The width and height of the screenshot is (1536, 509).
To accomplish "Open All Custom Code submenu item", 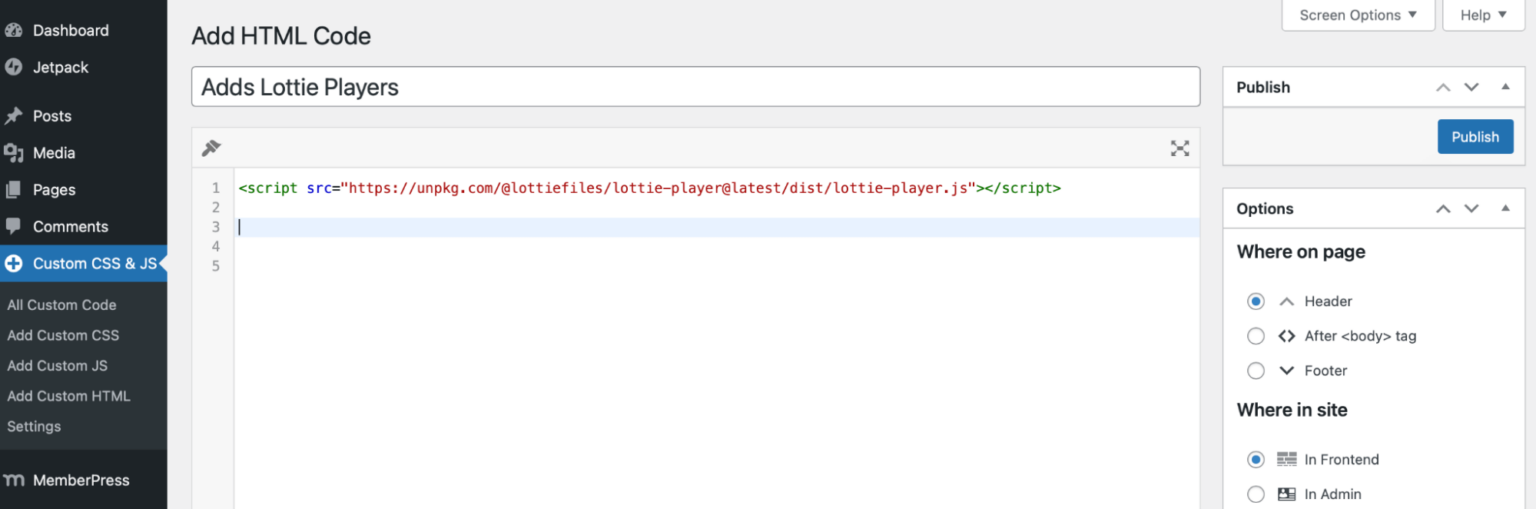I will [x=62, y=305].
